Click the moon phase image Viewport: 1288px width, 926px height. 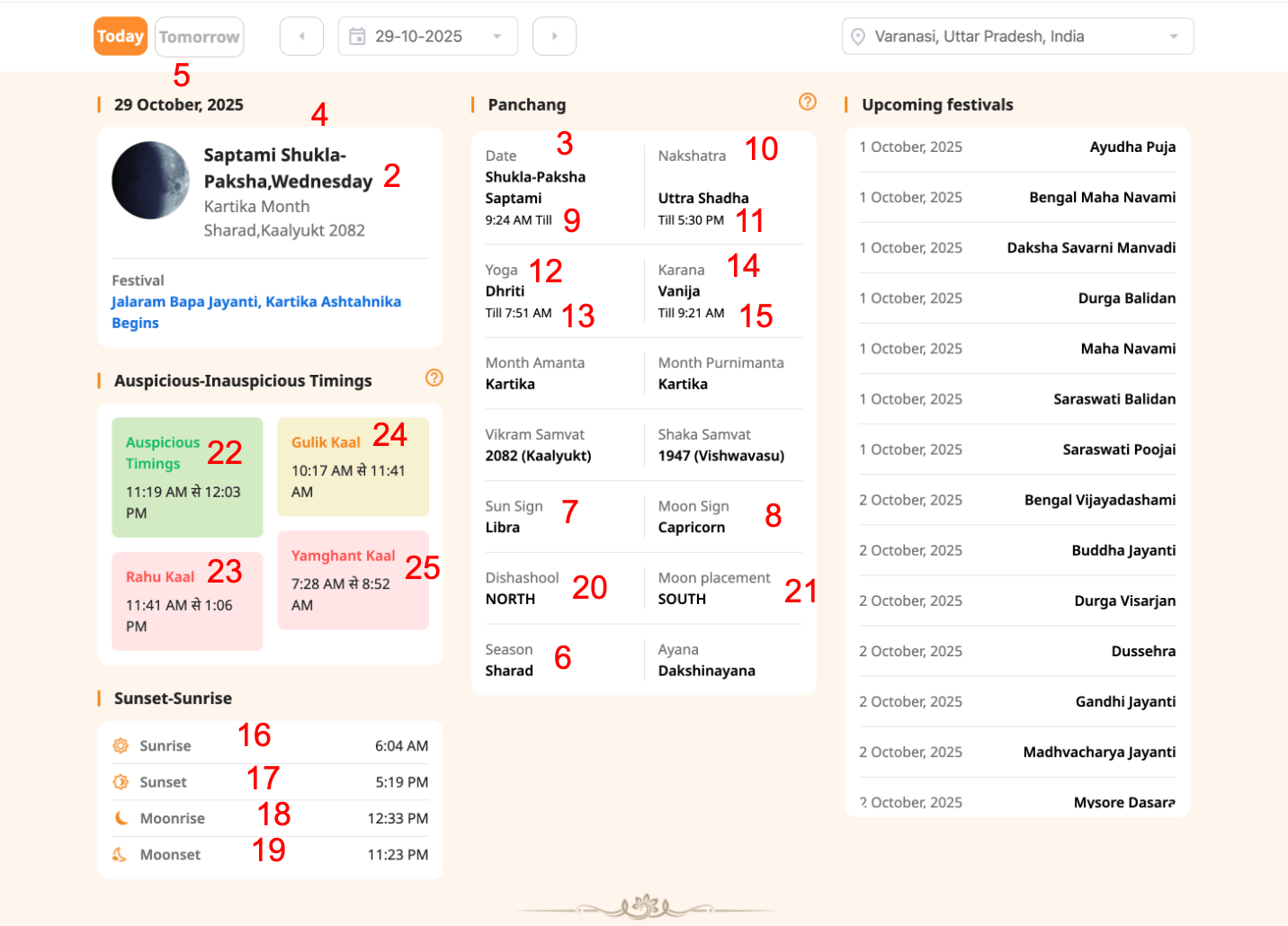150,181
